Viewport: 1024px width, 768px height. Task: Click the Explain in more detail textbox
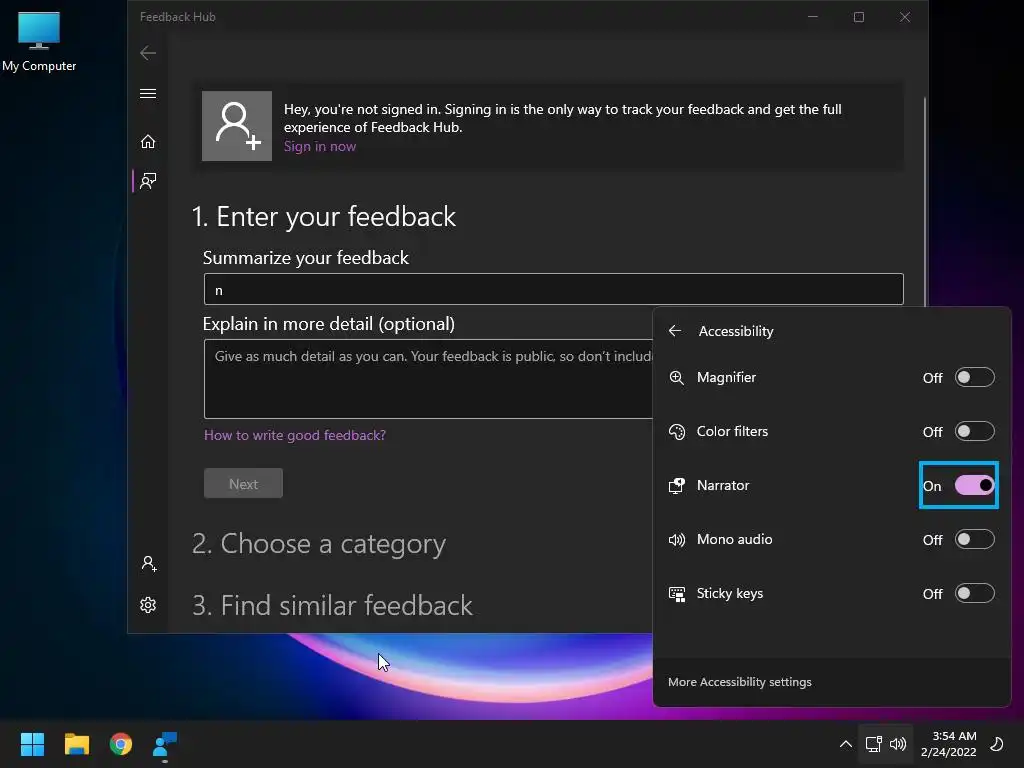428,379
